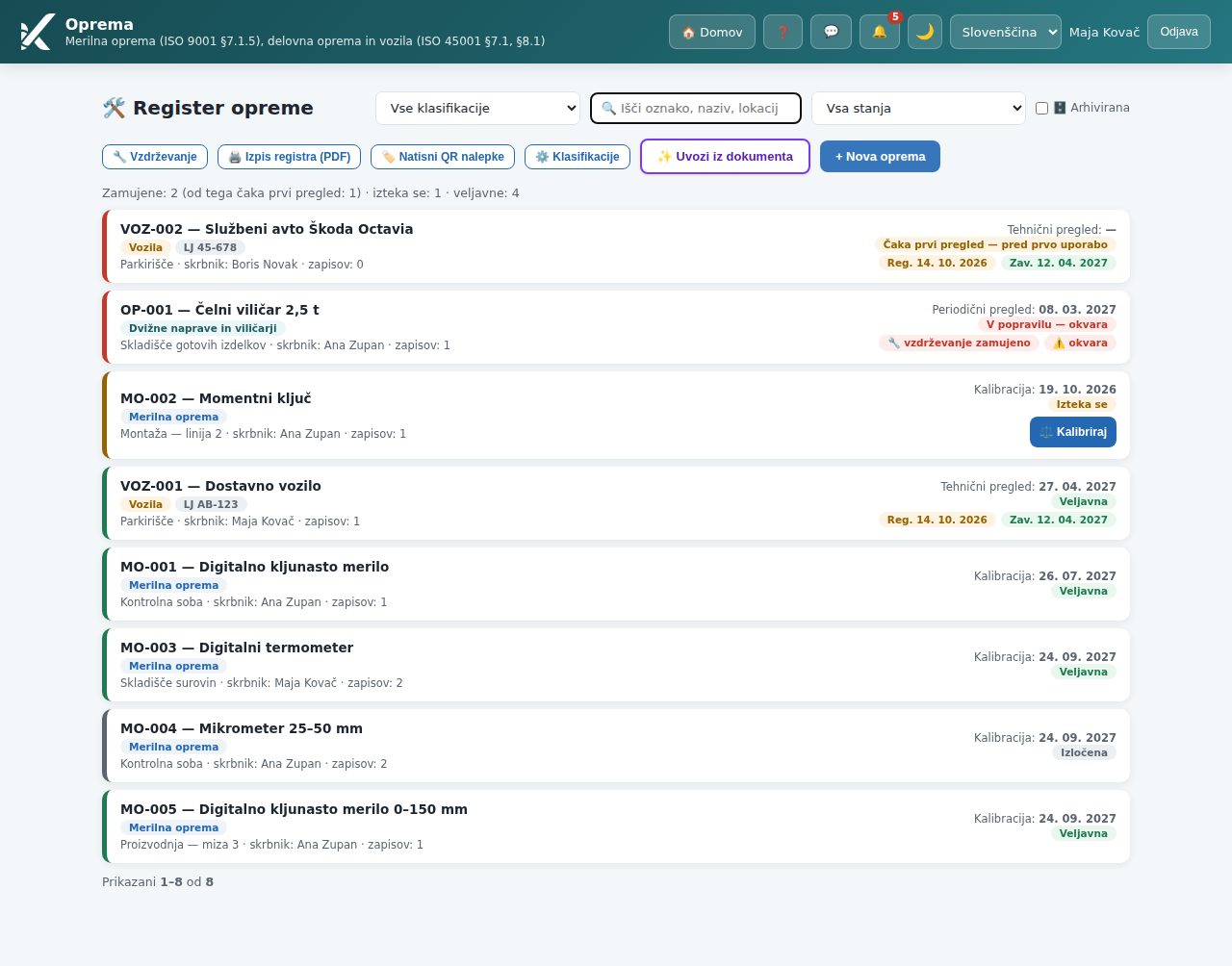The width and height of the screenshot is (1232, 966).
Task: Open VOZ-001 Dostavno vozilo entry
Action: click(x=616, y=503)
